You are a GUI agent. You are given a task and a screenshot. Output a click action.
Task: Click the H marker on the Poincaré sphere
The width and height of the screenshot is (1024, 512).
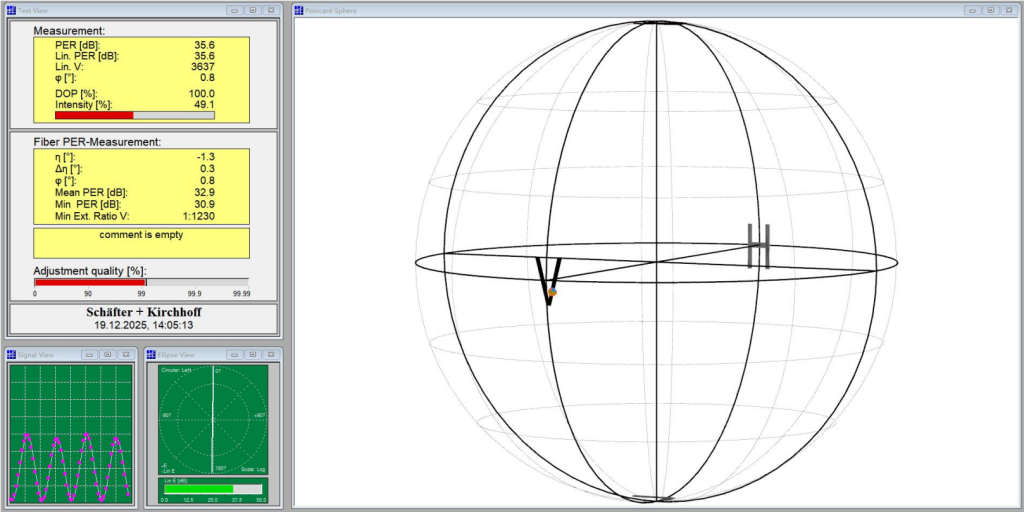click(759, 246)
